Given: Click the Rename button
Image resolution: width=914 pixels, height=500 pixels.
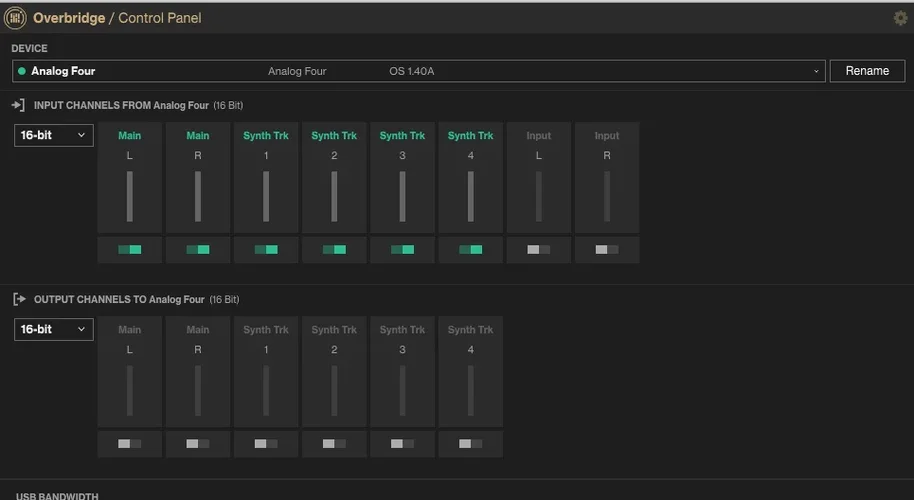Looking at the screenshot, I should pos(867,71).
